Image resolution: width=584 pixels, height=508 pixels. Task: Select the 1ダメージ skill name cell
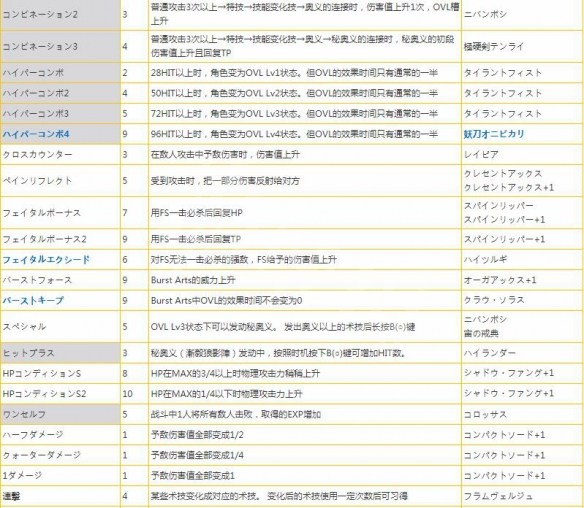pyautogui.click(x=60, y=476)
